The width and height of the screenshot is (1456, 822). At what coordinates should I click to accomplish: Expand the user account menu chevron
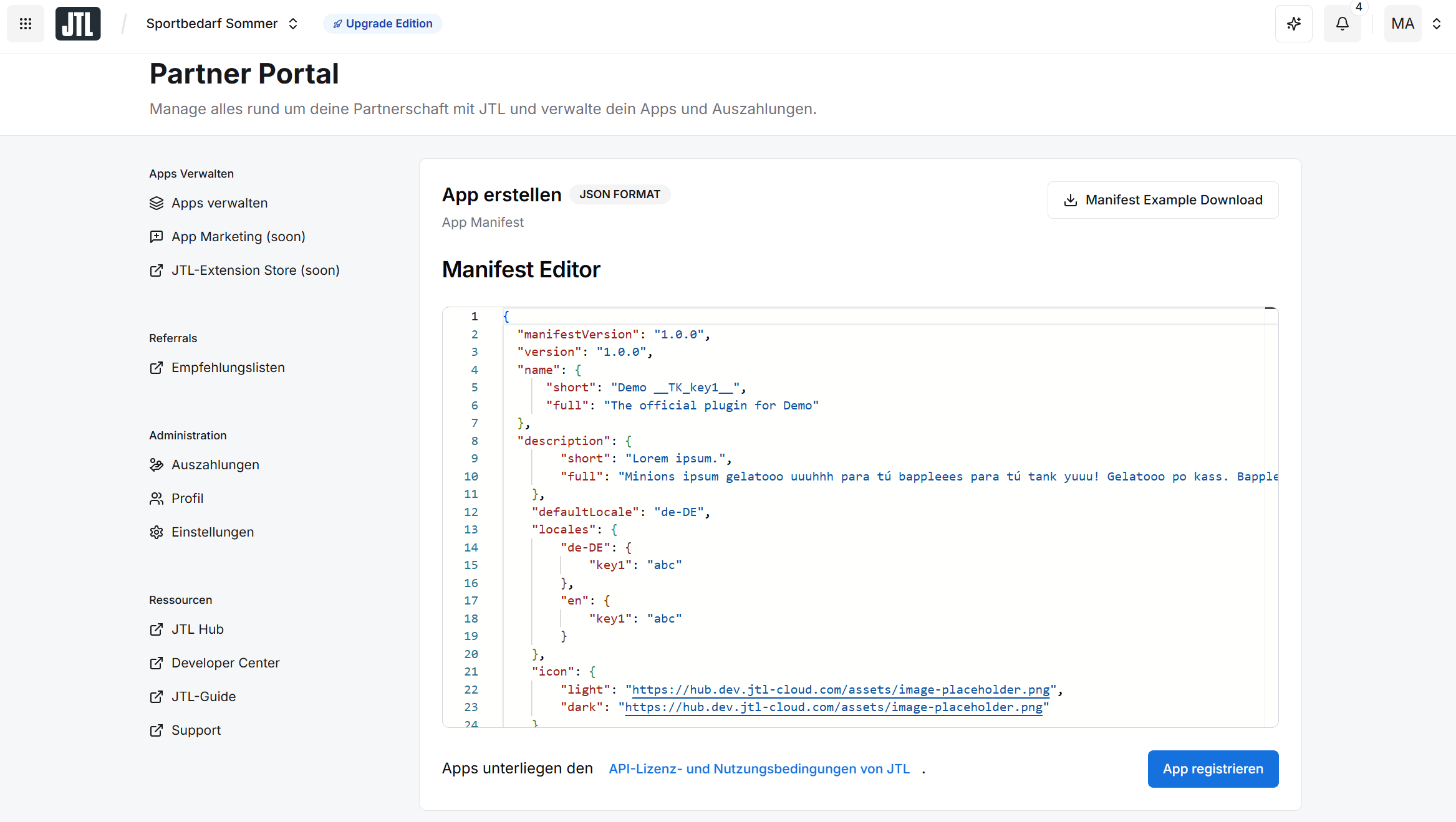pos(1437,24)
